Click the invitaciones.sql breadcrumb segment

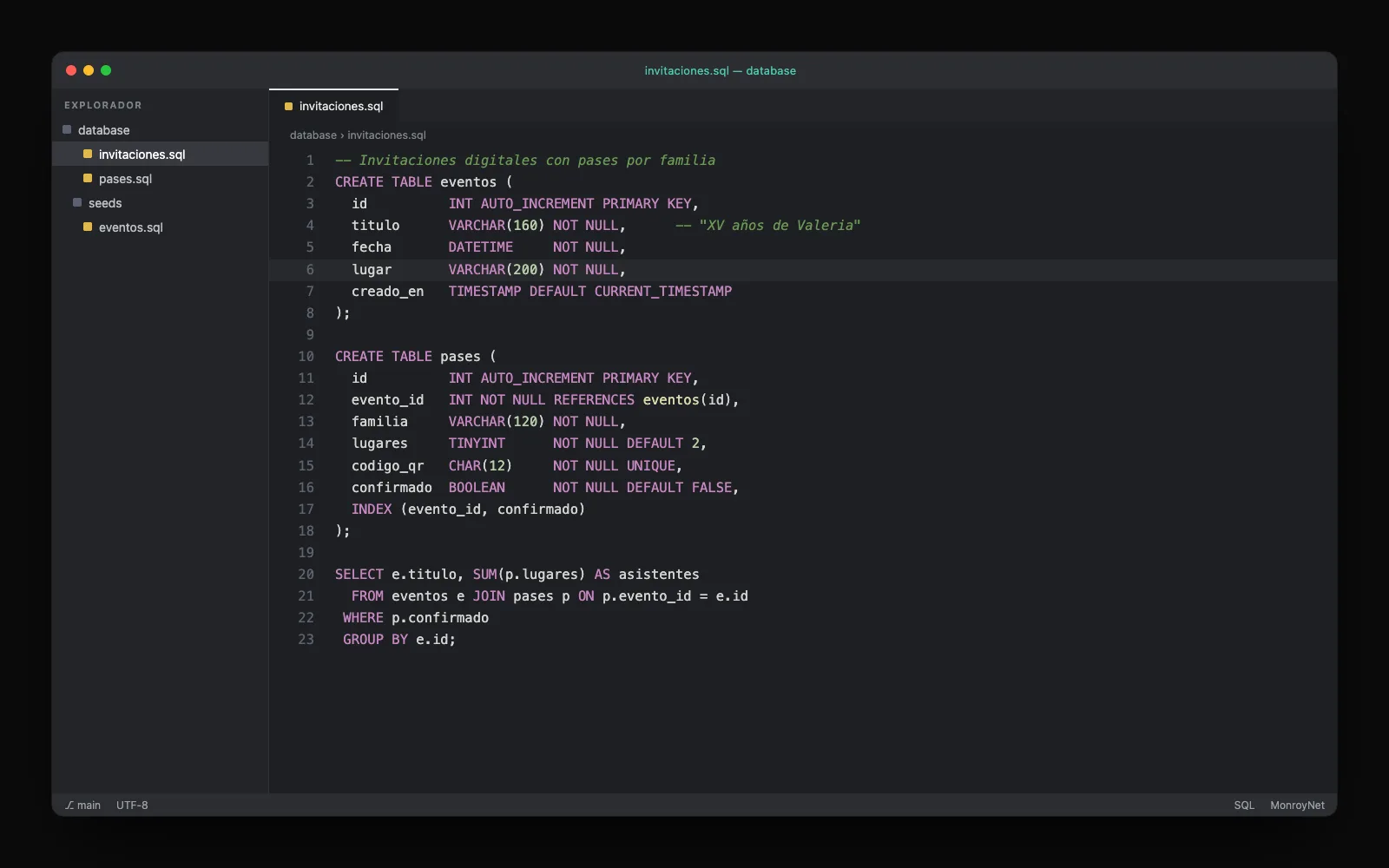(386, 135)
